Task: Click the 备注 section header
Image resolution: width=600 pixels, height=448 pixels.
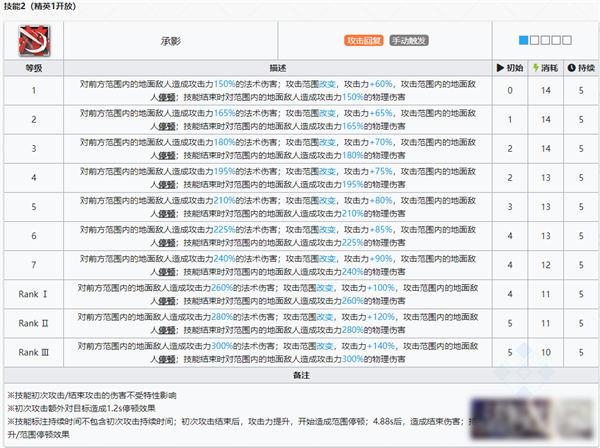Action: tap(301, 376)
